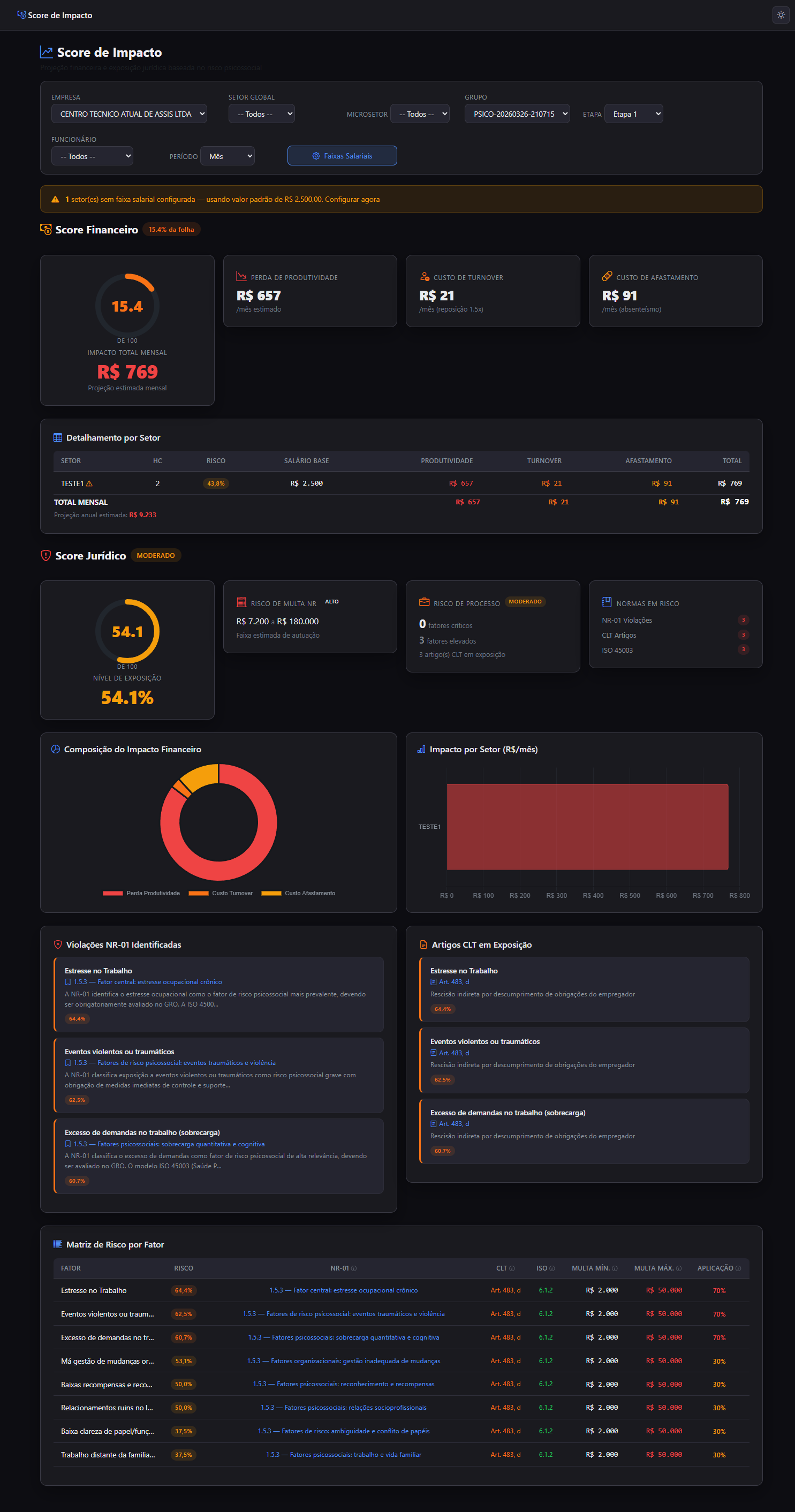Open the Empresa dropdown
Image resolution: width=795 pixels, height=1512 pixels.
129,114
